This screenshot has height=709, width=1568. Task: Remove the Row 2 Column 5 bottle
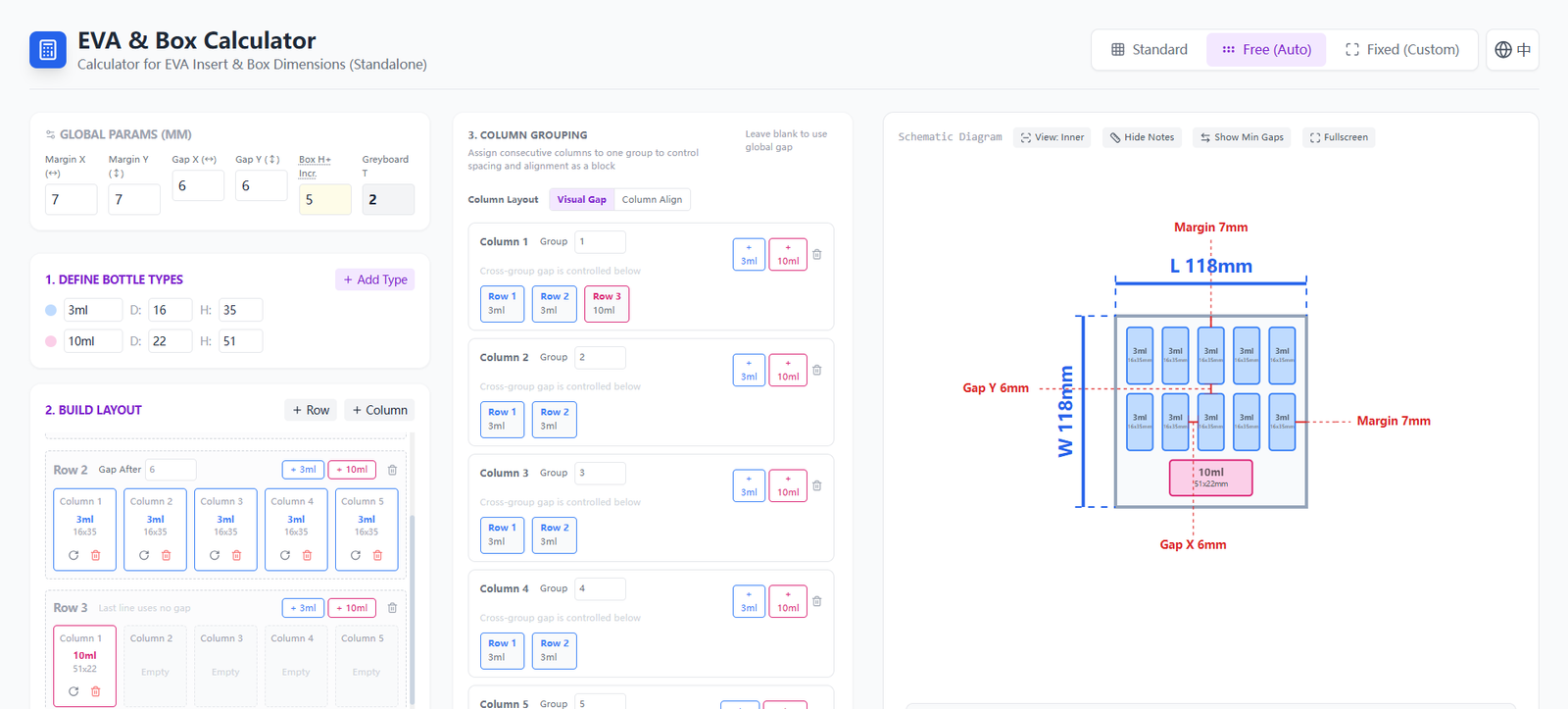pos(378,555)
